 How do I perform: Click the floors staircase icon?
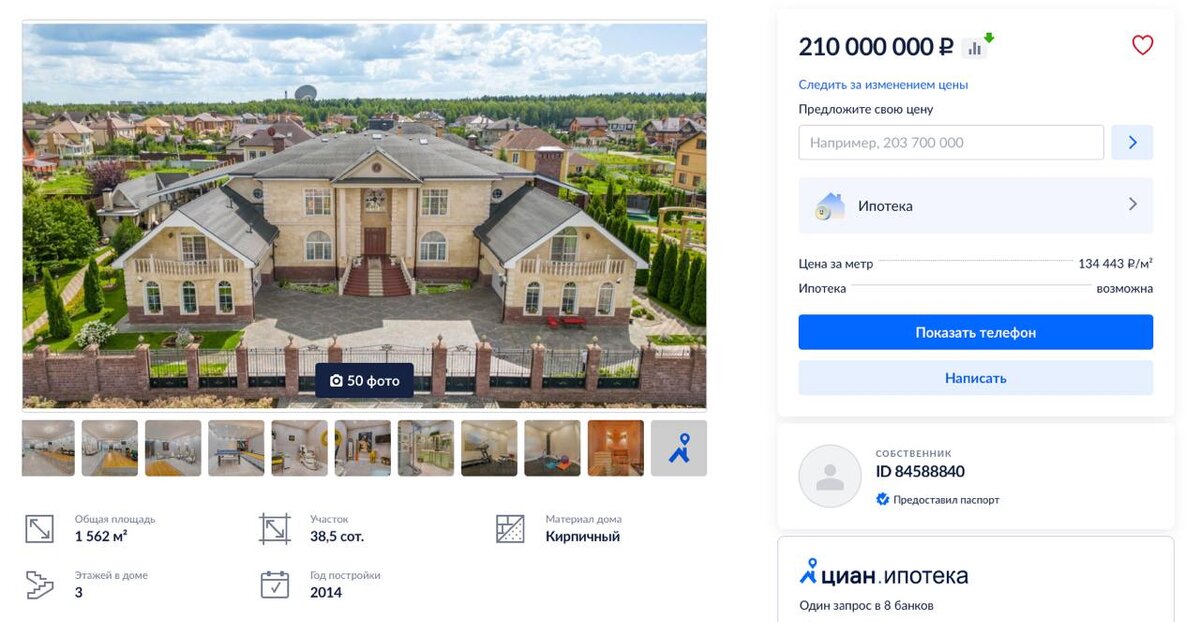(x=39, y=585)
